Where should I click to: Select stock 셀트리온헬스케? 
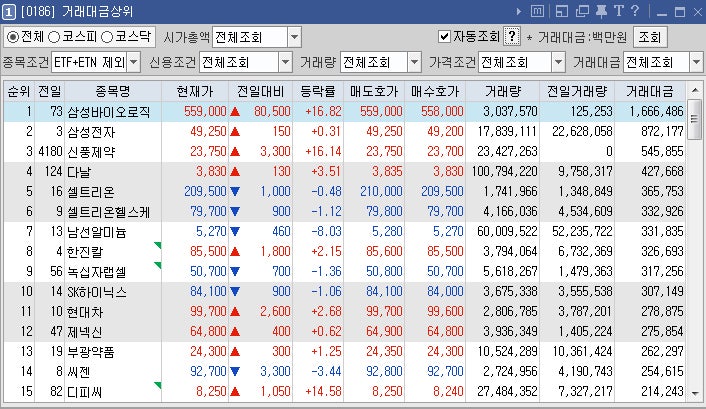(x=109, y=212)
